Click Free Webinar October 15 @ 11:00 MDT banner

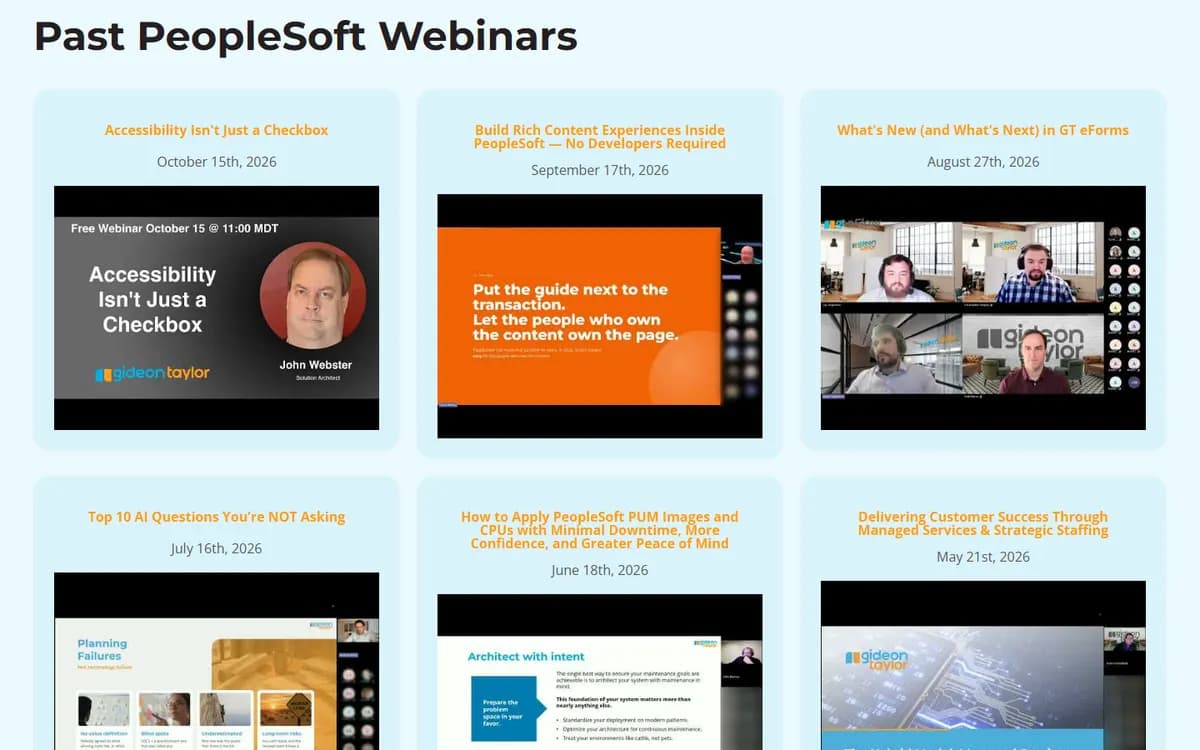click(x=175, y=228)
